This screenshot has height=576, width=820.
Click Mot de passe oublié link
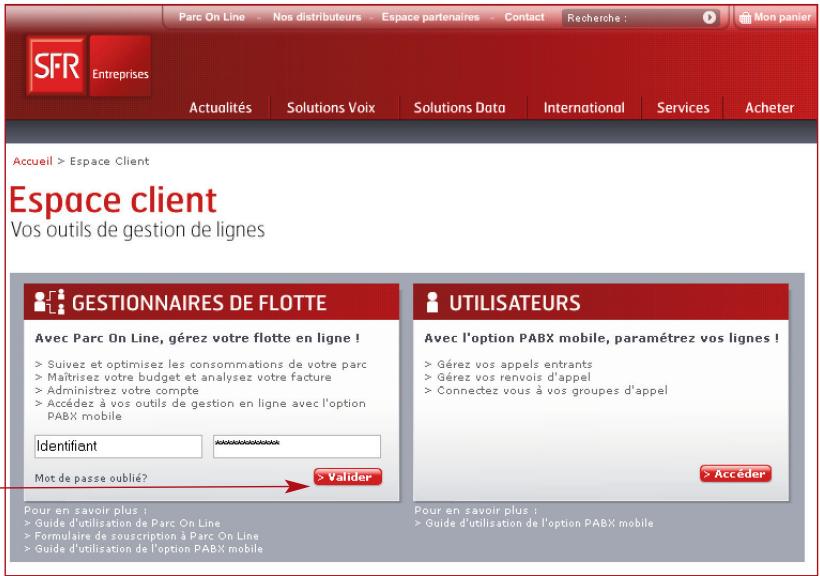point(91,478)
